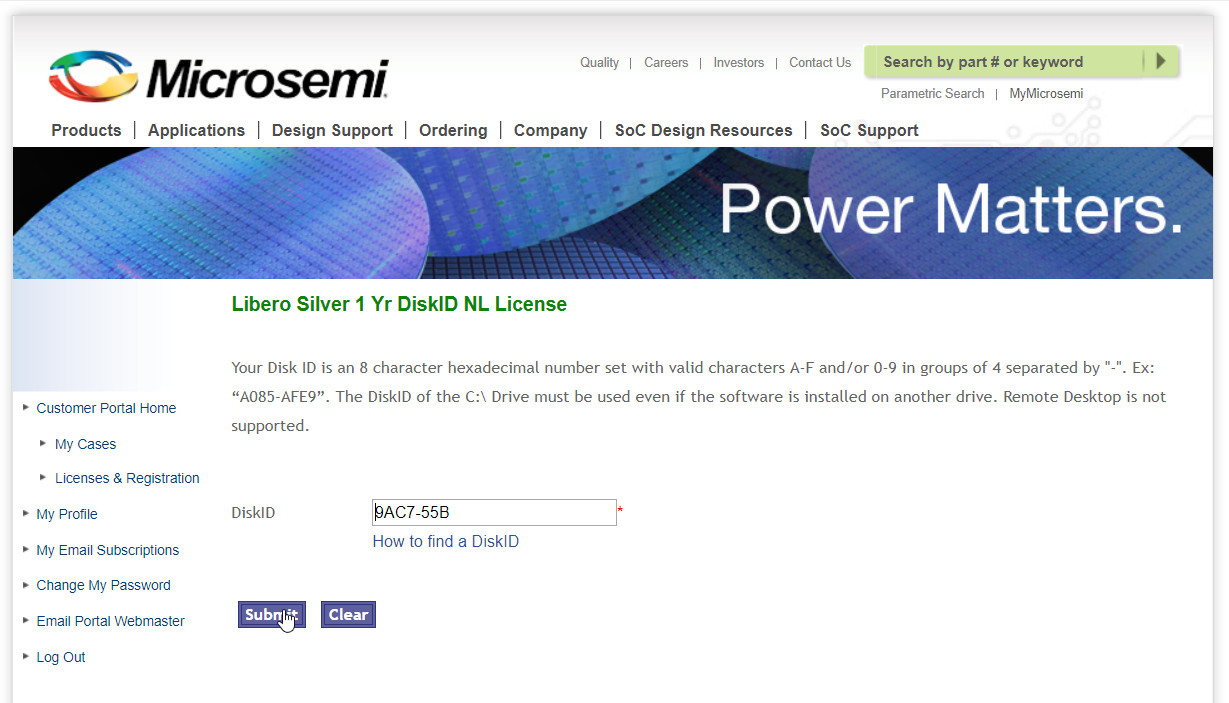Open My Profile in sidebar
Screen dimensions: 1229x703
pos(67,514)
